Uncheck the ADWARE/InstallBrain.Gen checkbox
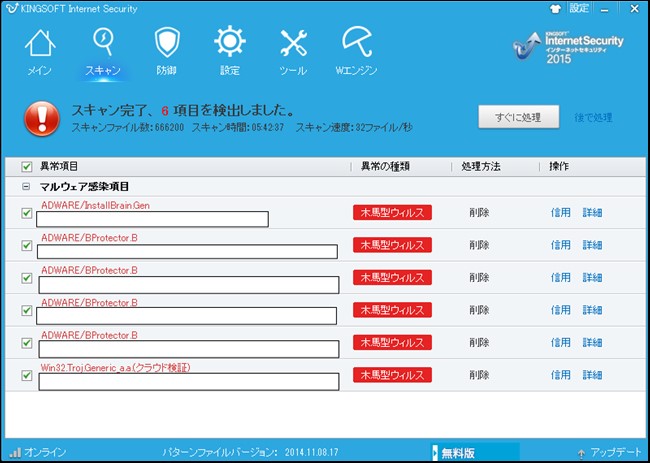 (27, 213)
